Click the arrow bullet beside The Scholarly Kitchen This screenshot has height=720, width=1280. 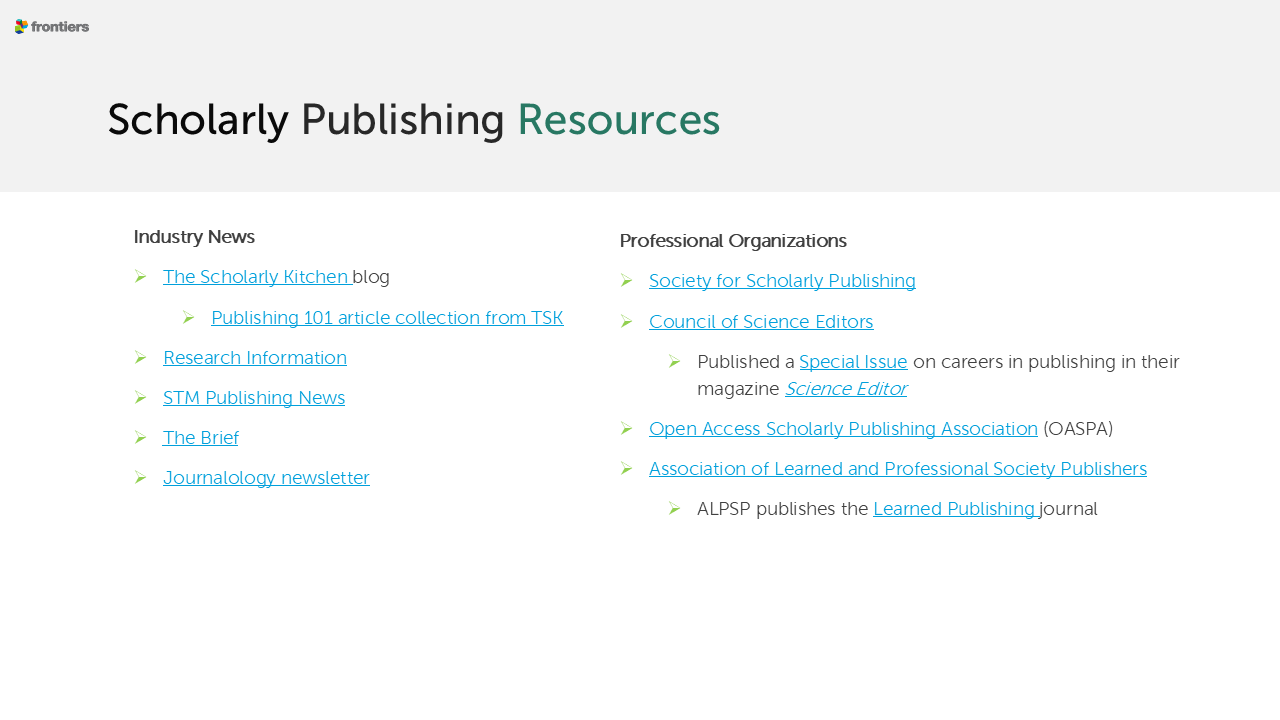(141, 277)
